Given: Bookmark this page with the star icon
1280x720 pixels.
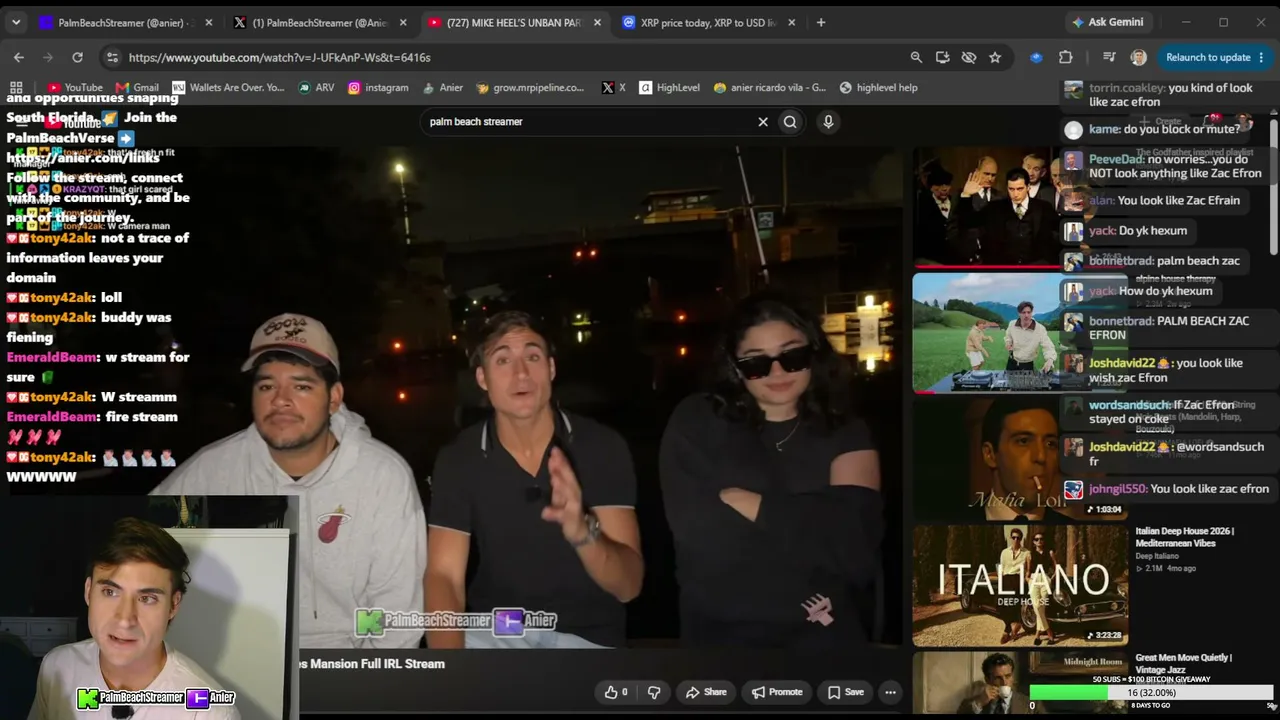Looking at the screenshot, I should click(x=995, y=57).
